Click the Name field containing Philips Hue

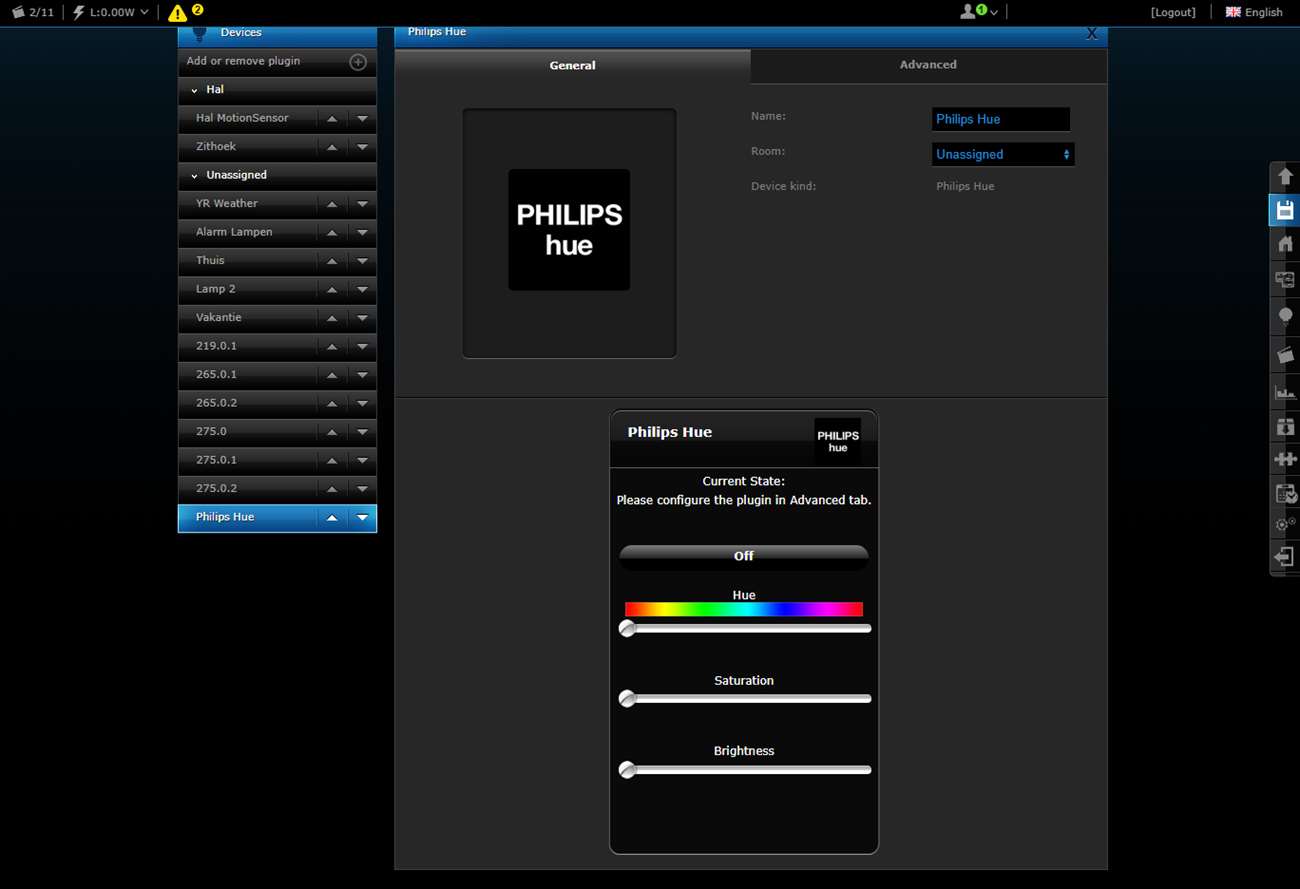tap(1000, 119)
